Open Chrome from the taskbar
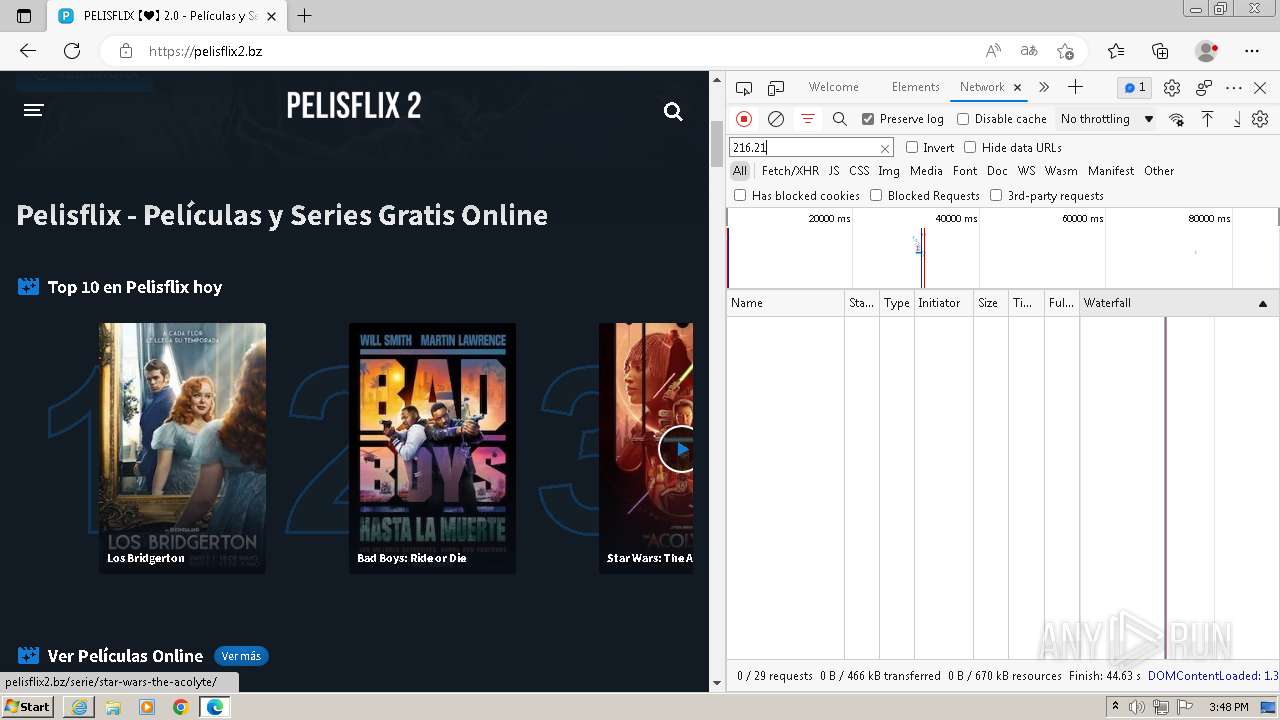 point(180,707)
